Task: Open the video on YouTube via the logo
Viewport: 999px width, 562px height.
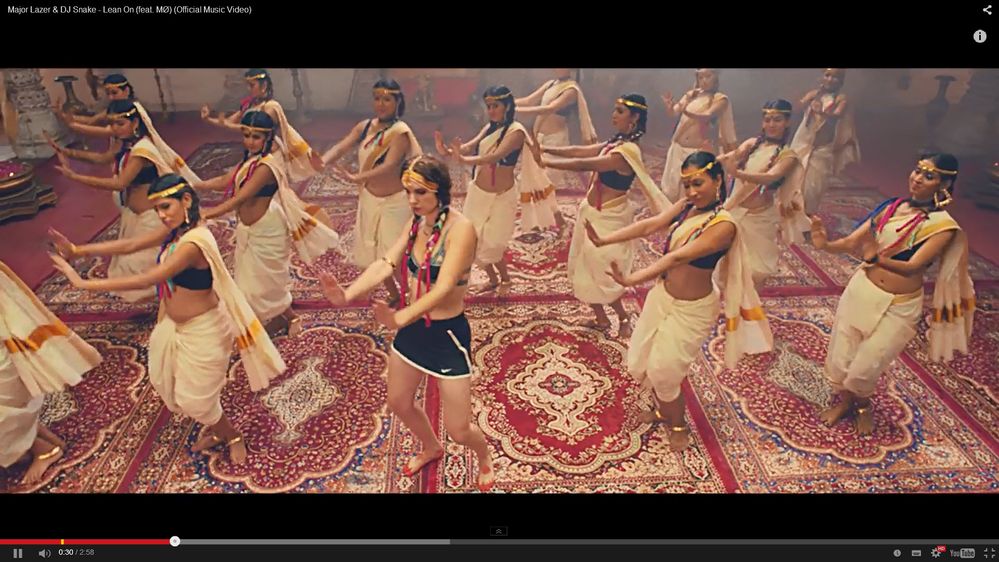Action: point(962,553)
